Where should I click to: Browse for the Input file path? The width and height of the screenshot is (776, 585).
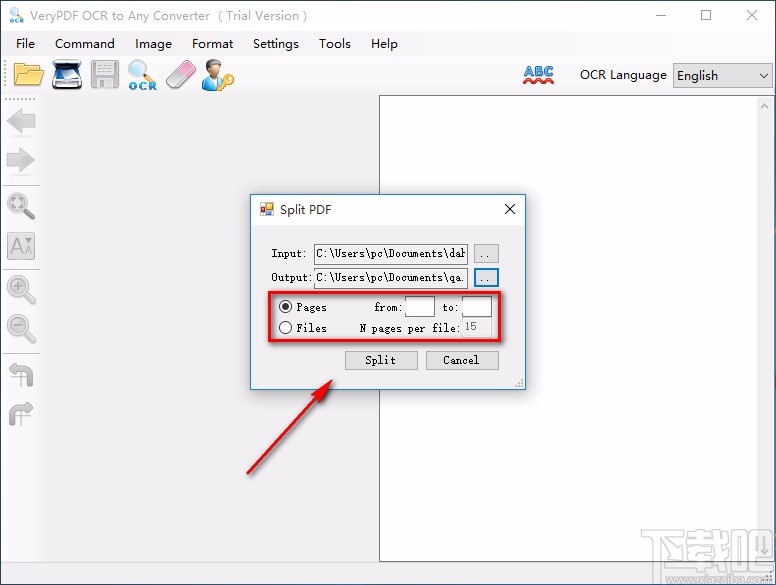(x=486, y=254)
